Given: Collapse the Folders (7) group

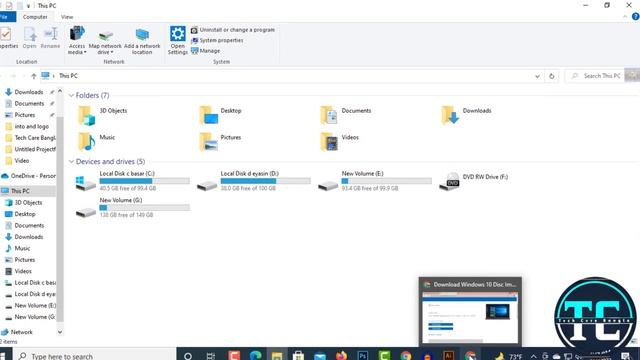Looking at the screenshot, I should [71, 95].
